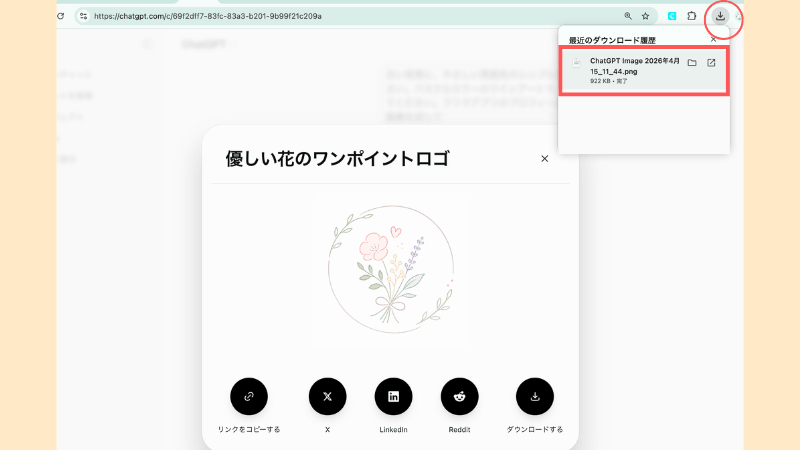Click the file icon of downloaded PNG

click(577, 63)
